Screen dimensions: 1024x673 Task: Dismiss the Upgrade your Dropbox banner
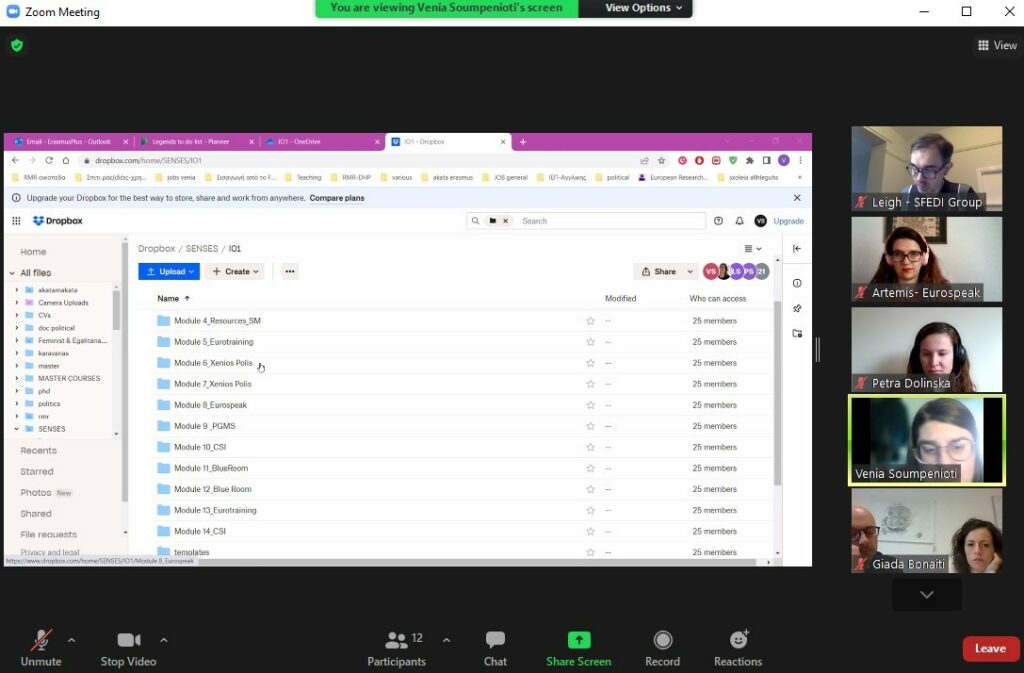coord(797,198)
